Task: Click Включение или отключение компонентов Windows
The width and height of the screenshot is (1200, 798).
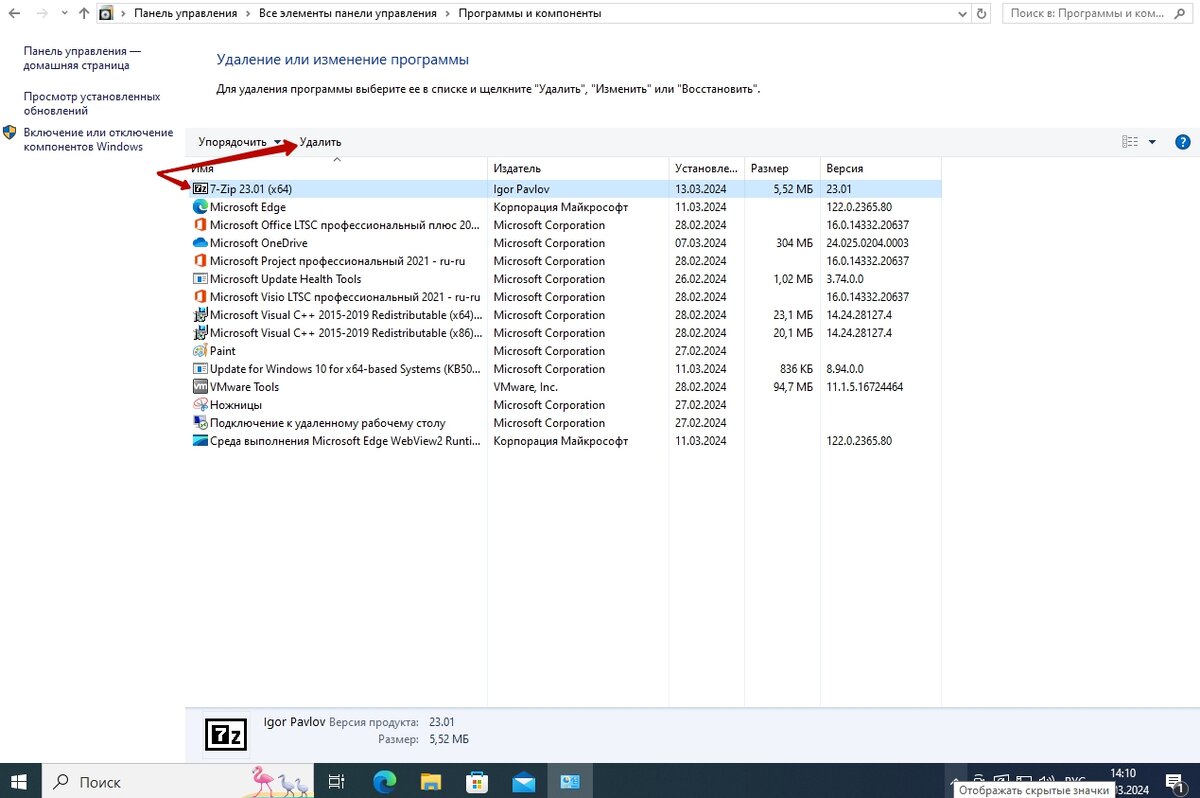Action: 95,138
